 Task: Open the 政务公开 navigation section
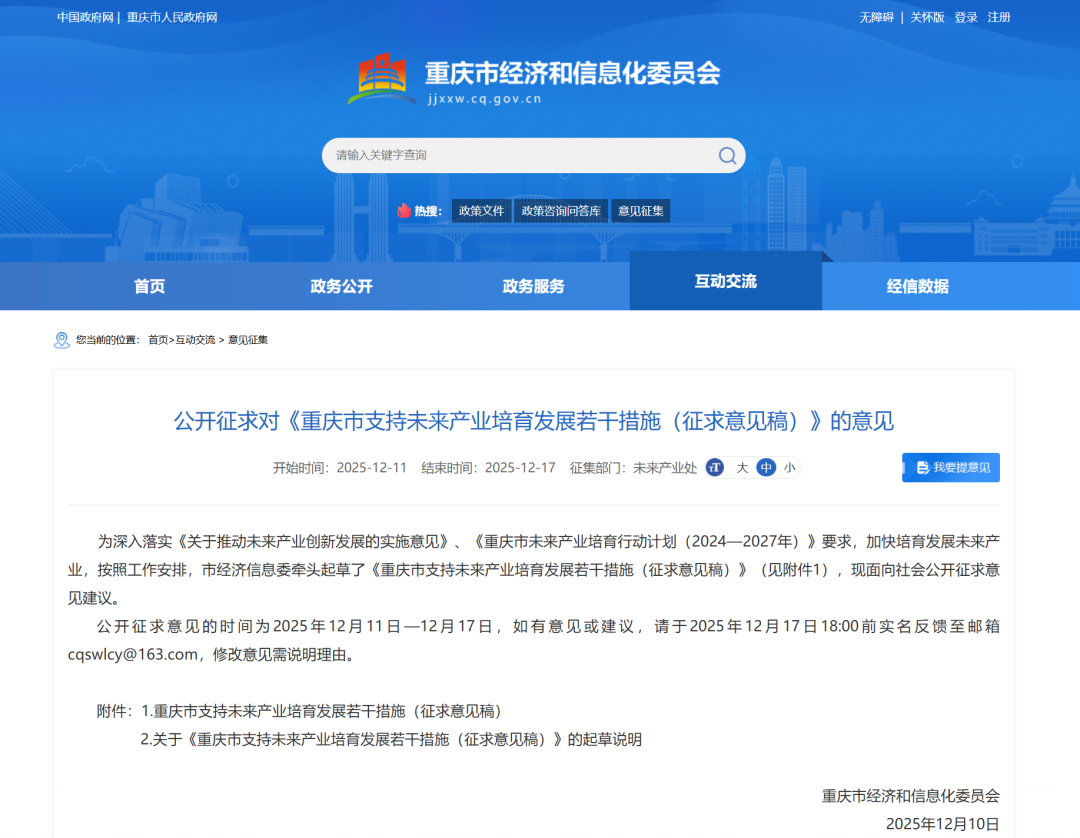(340, 286)
